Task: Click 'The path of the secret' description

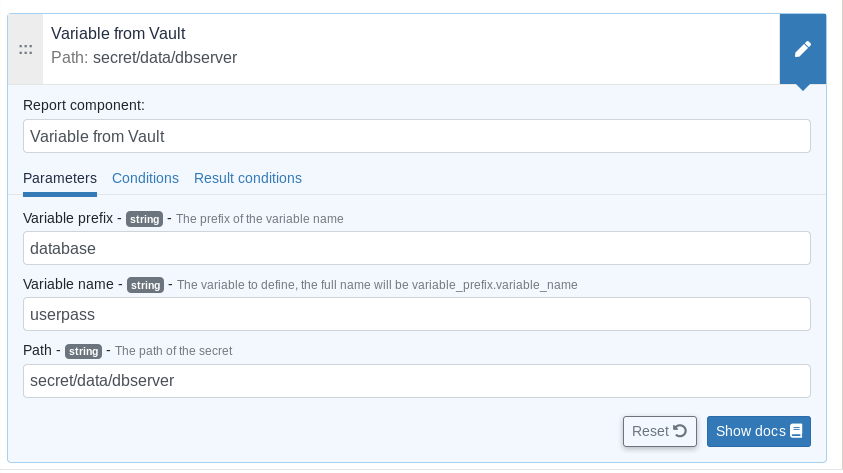Action: (174, 351)
